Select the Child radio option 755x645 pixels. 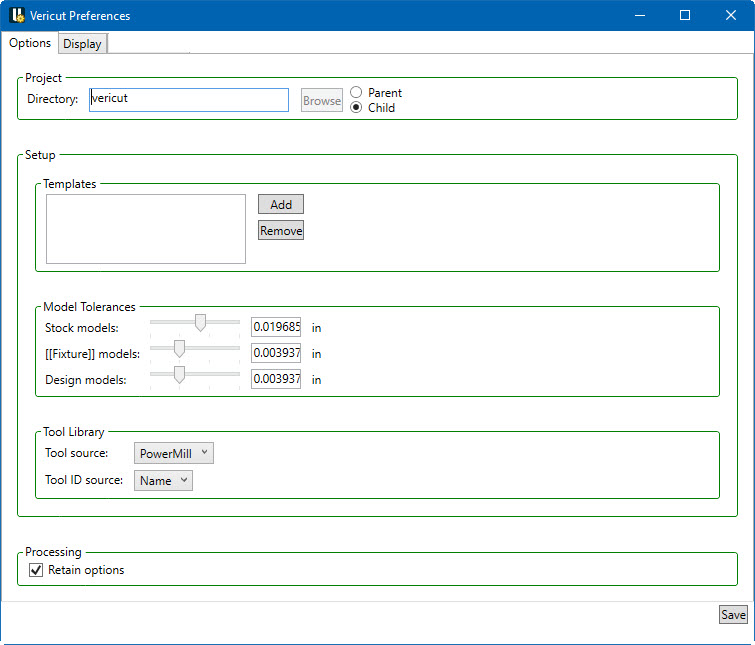click(356, 107)
